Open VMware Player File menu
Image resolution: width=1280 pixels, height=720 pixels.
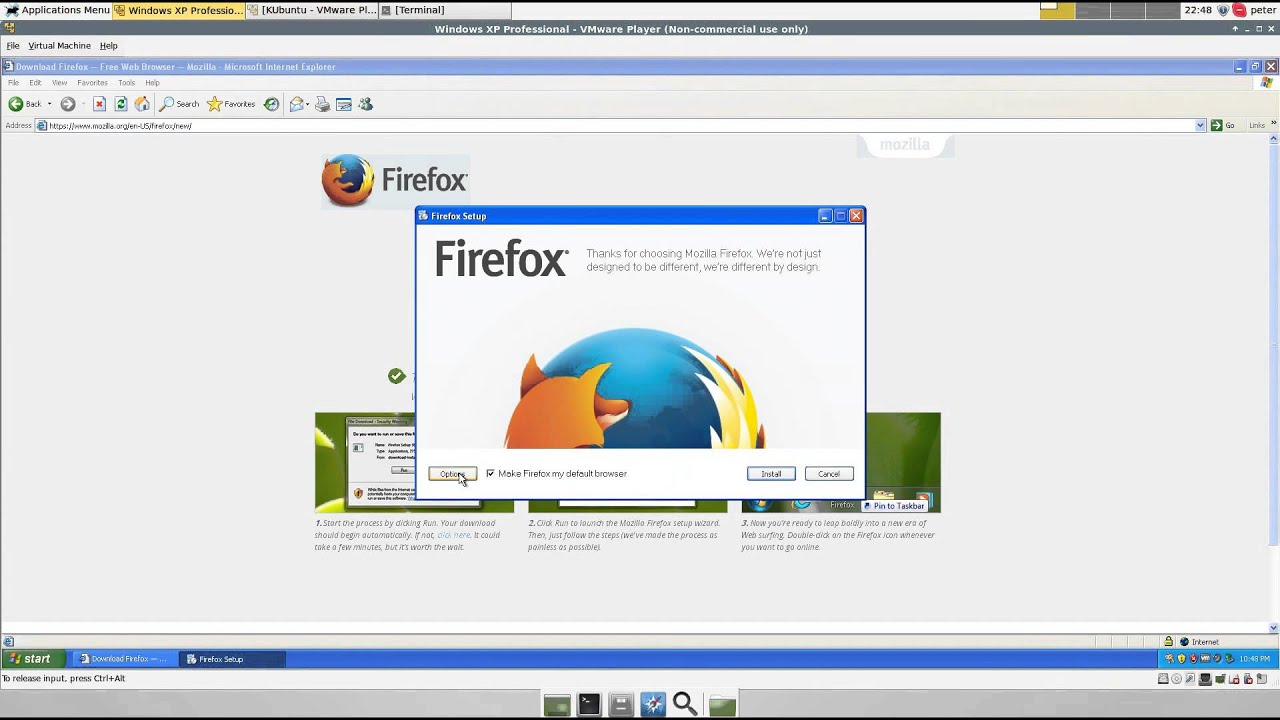click(x=13, y=46)
